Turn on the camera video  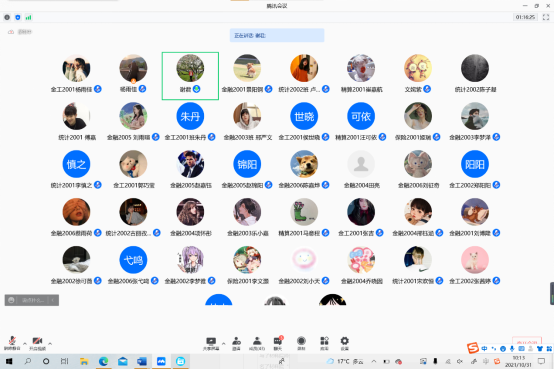37,343
